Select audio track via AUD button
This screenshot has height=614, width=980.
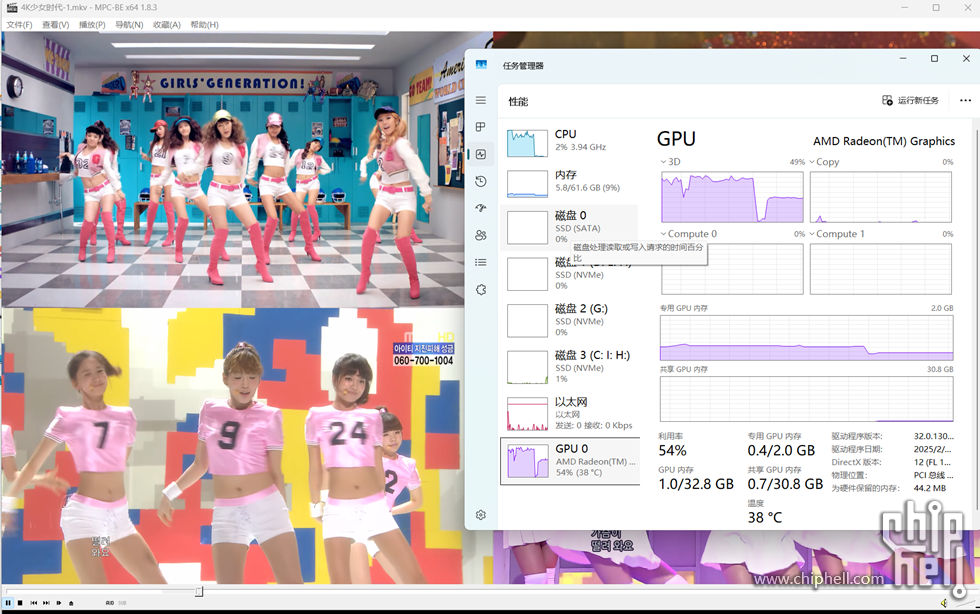pos(109,603)
